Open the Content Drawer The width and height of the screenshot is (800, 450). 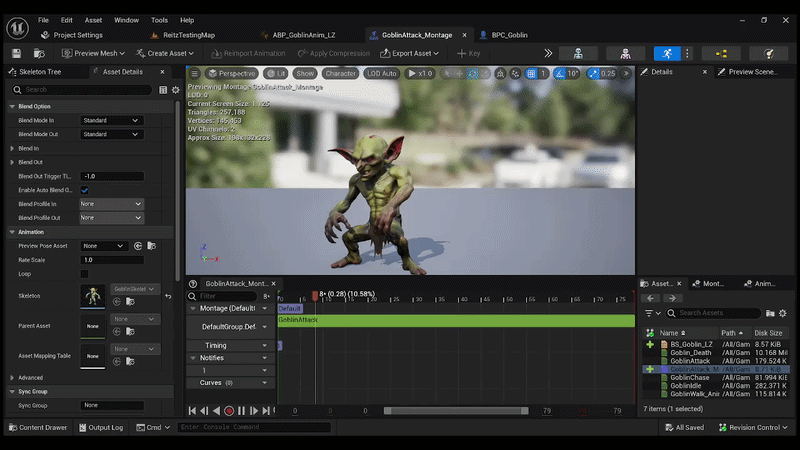click(38, 428)
